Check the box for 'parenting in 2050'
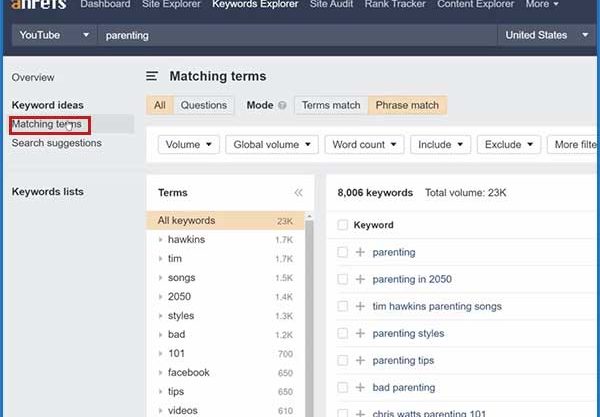The width and height of the screenshot is (600, 417). (x=342, y=279)
